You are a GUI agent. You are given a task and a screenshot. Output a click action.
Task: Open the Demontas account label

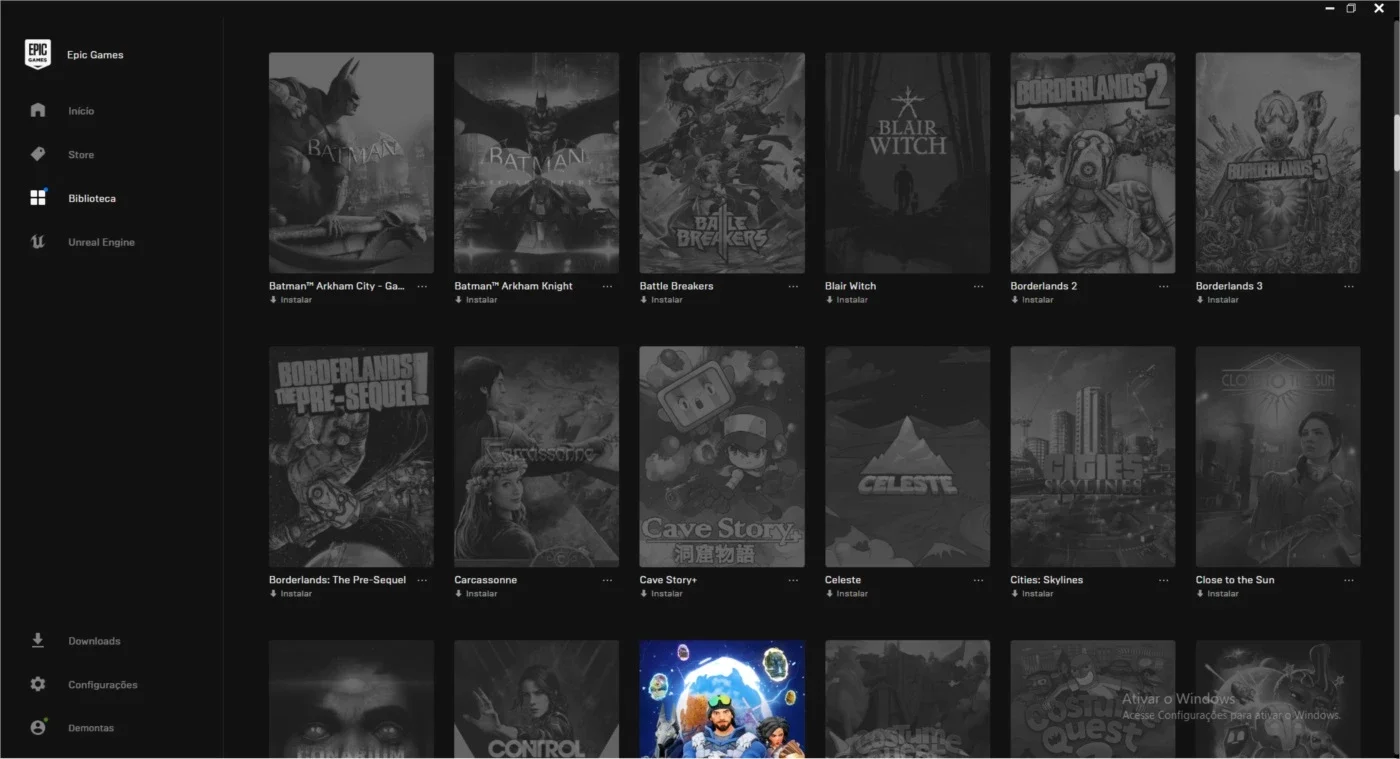pos(91,728)
